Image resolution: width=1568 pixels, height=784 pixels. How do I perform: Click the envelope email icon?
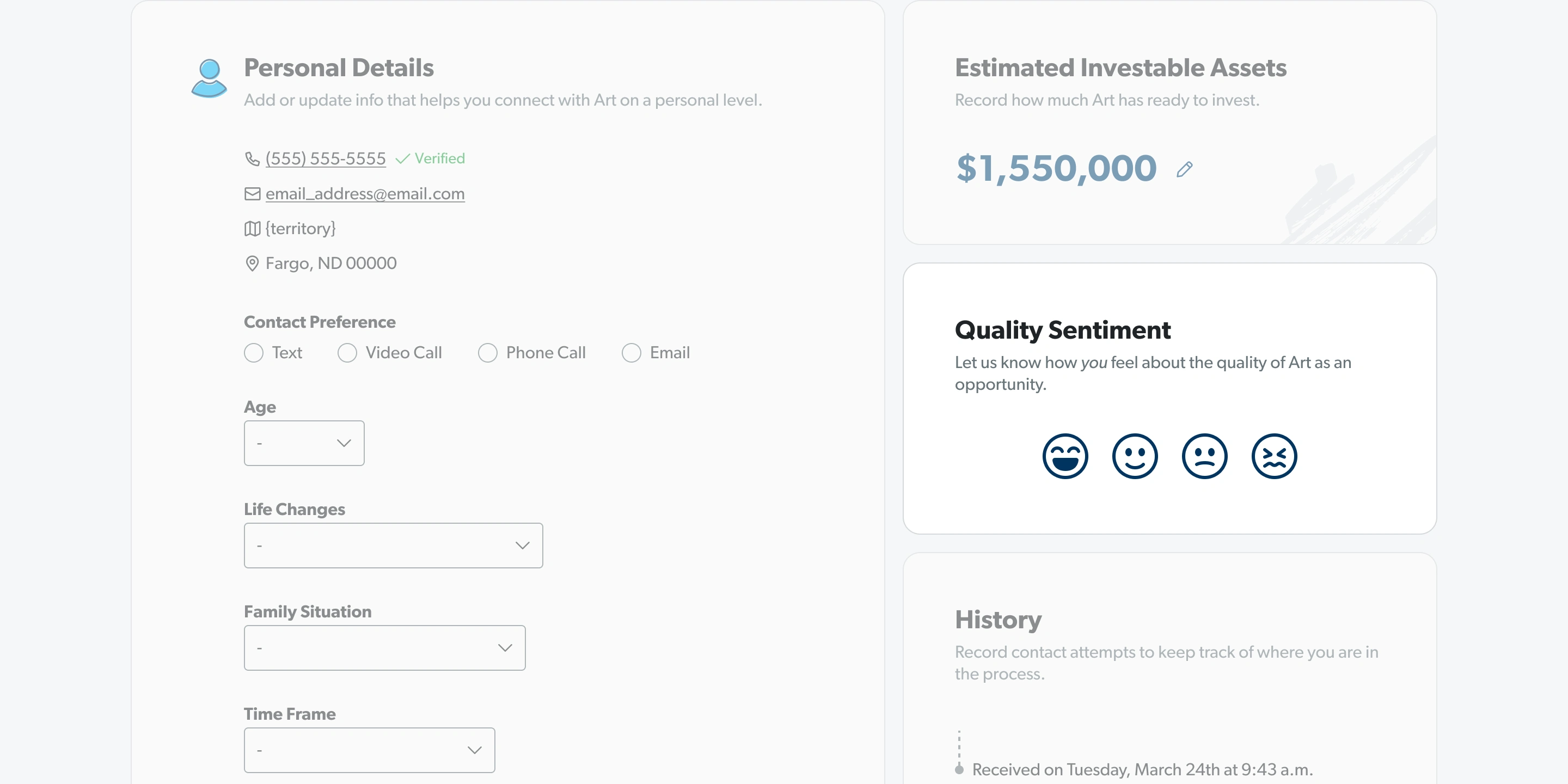point(252,194)
